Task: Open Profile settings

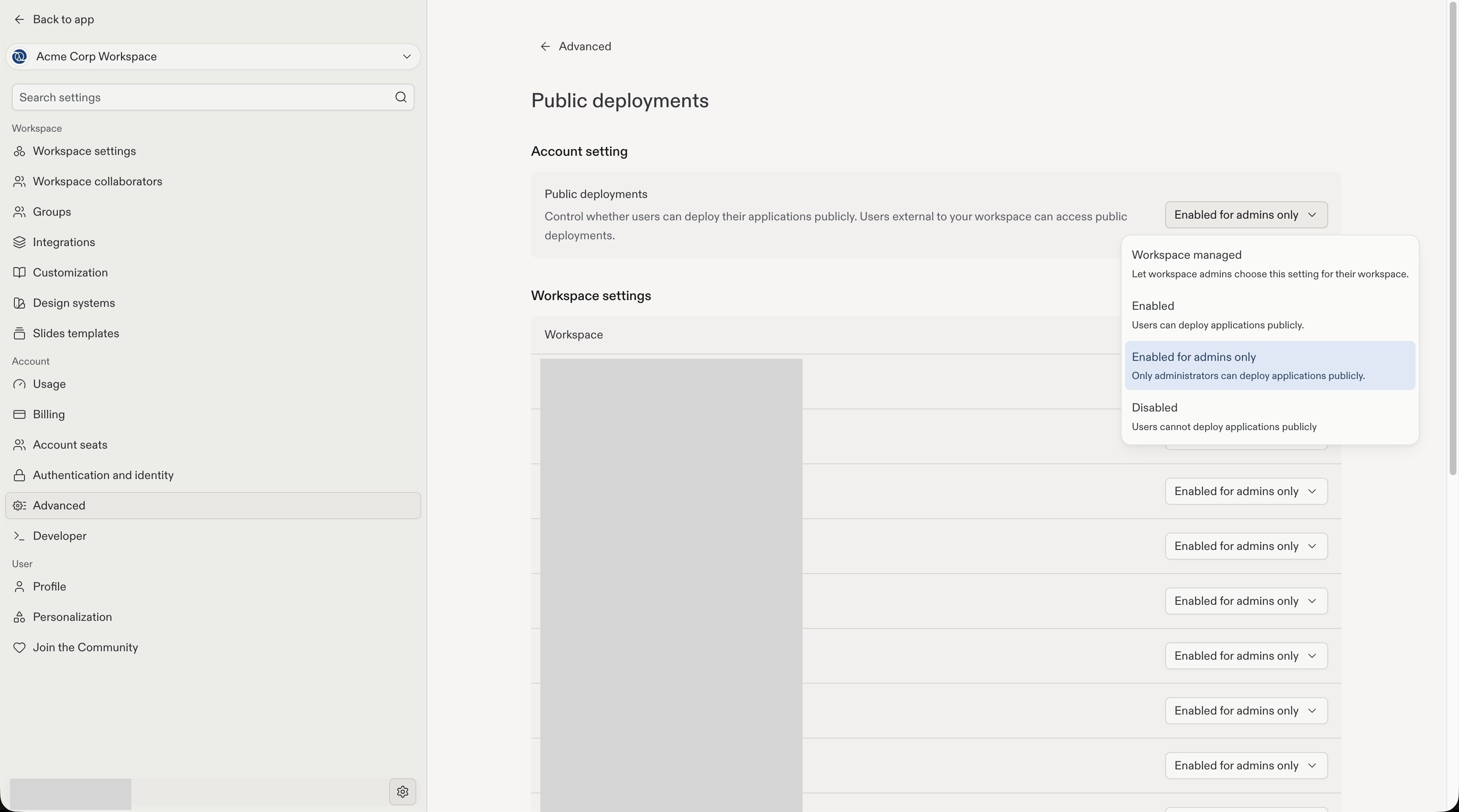Action: (x=213, y=587)
